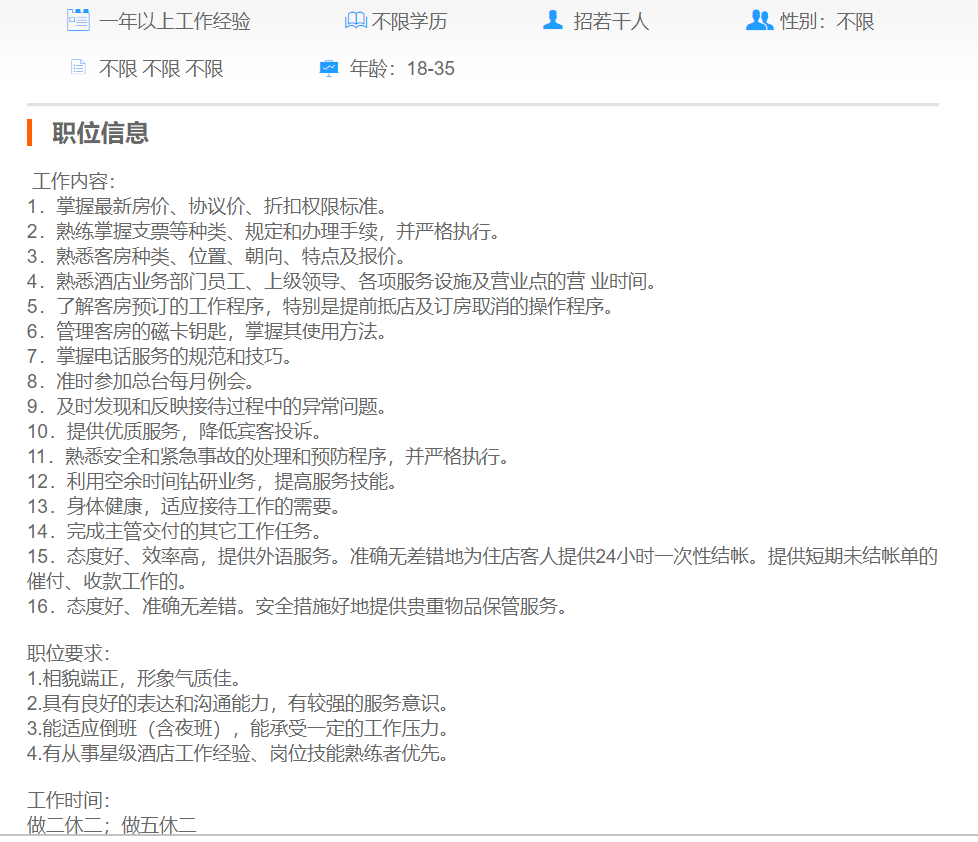
Task: Click the 做二休二；做五休二 schedule text
Action: pos(112,825)
